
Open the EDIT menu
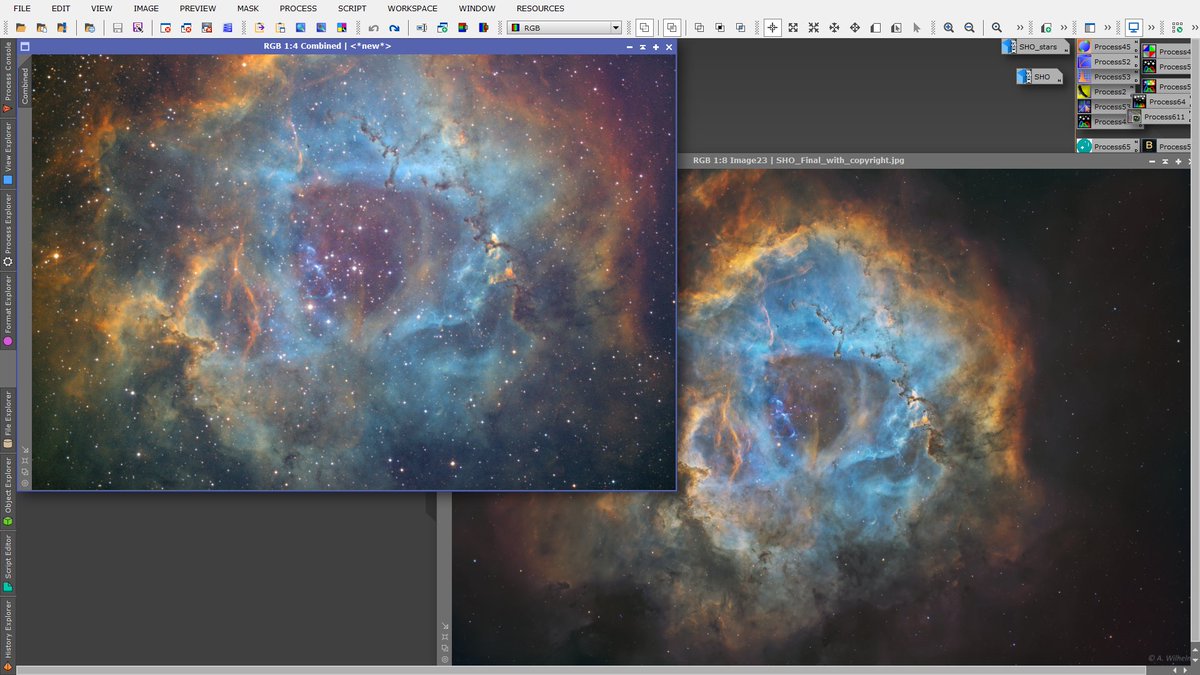pyautogui.click(x=61, y=8)
